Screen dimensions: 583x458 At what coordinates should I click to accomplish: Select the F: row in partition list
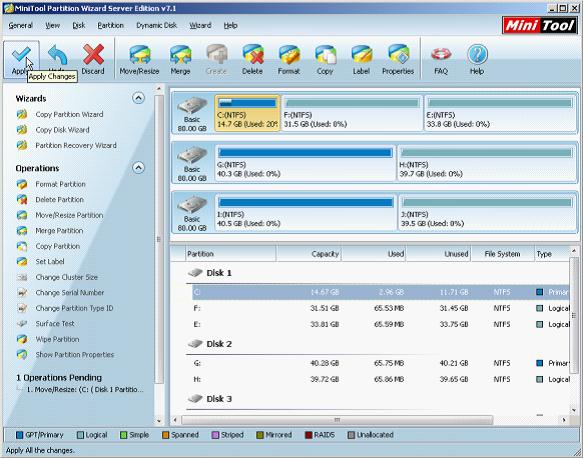[x=381, y=308]
